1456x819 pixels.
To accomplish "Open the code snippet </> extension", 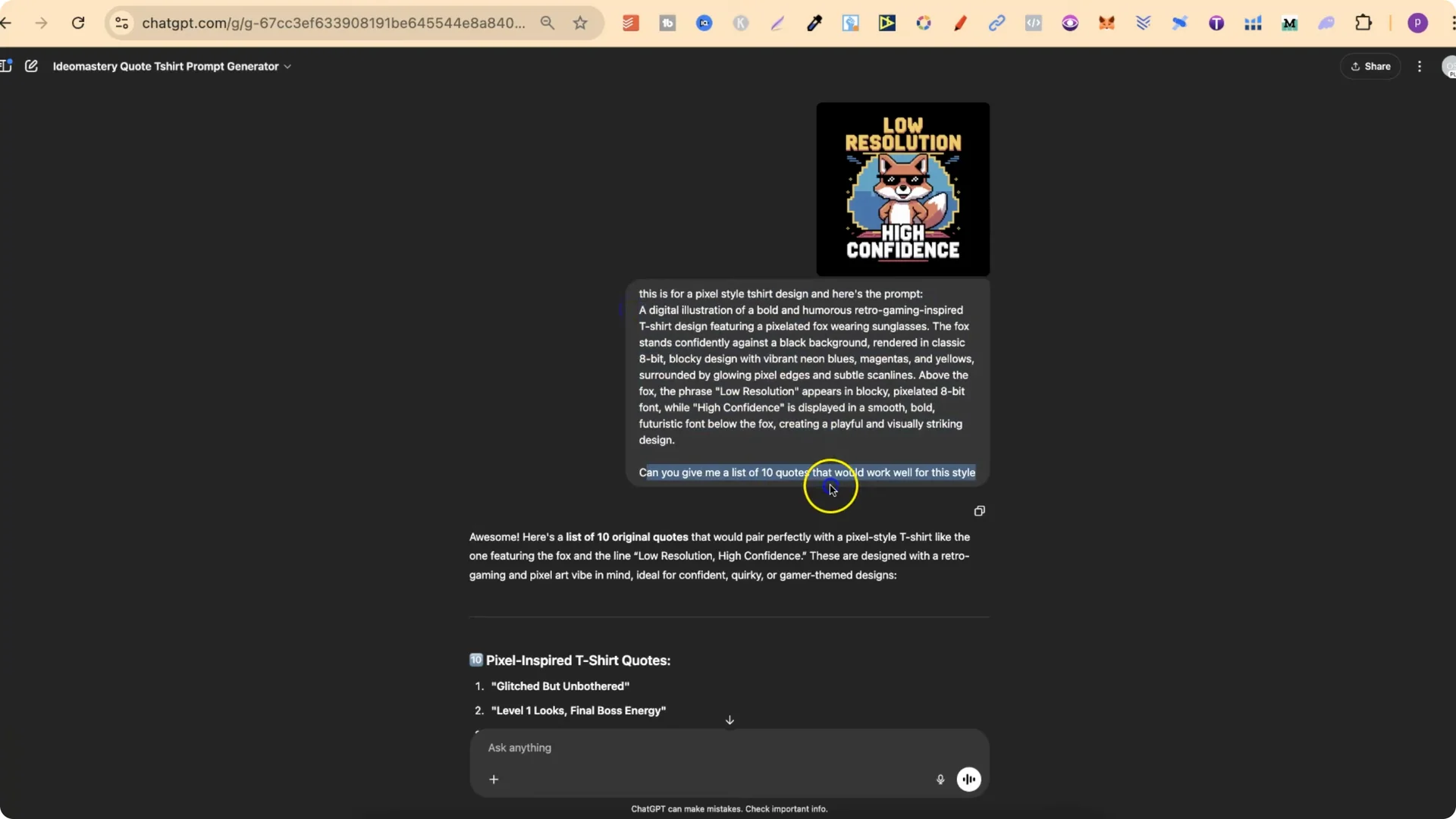I will 1034,23.
